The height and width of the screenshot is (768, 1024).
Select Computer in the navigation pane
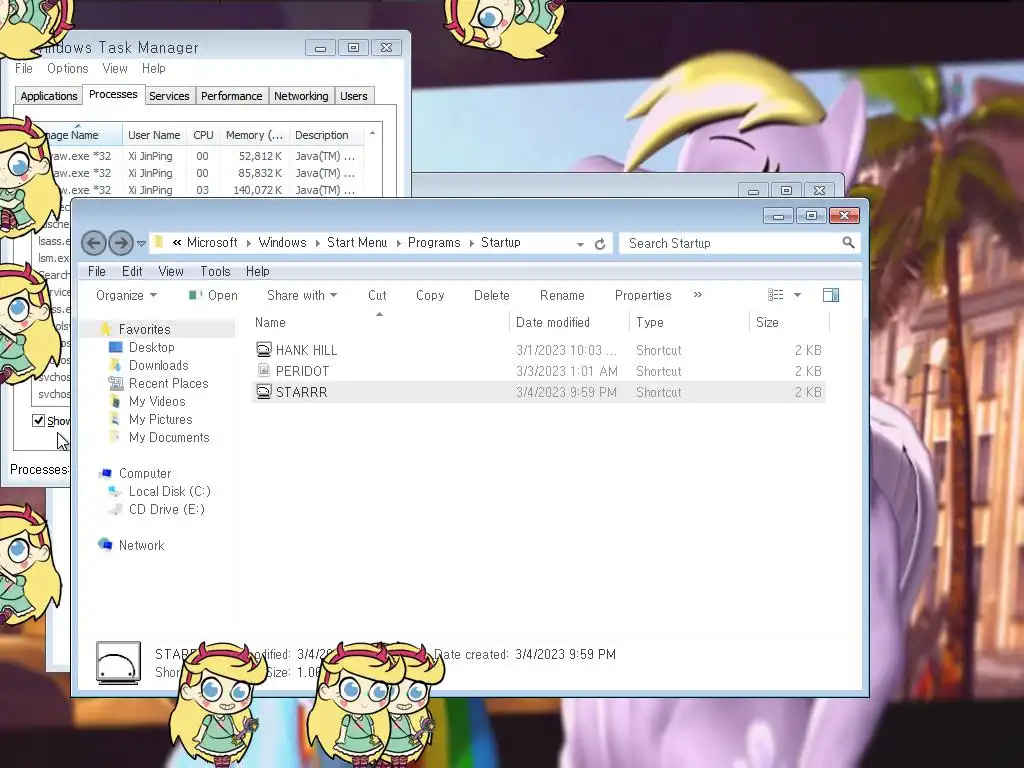tap(144, 473)
